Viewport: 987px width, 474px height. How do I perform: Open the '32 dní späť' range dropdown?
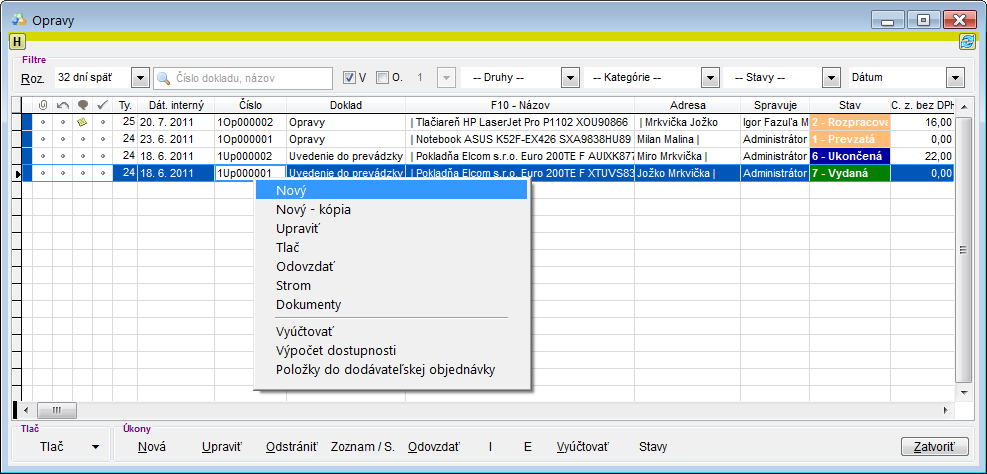[x=139, y=78]
